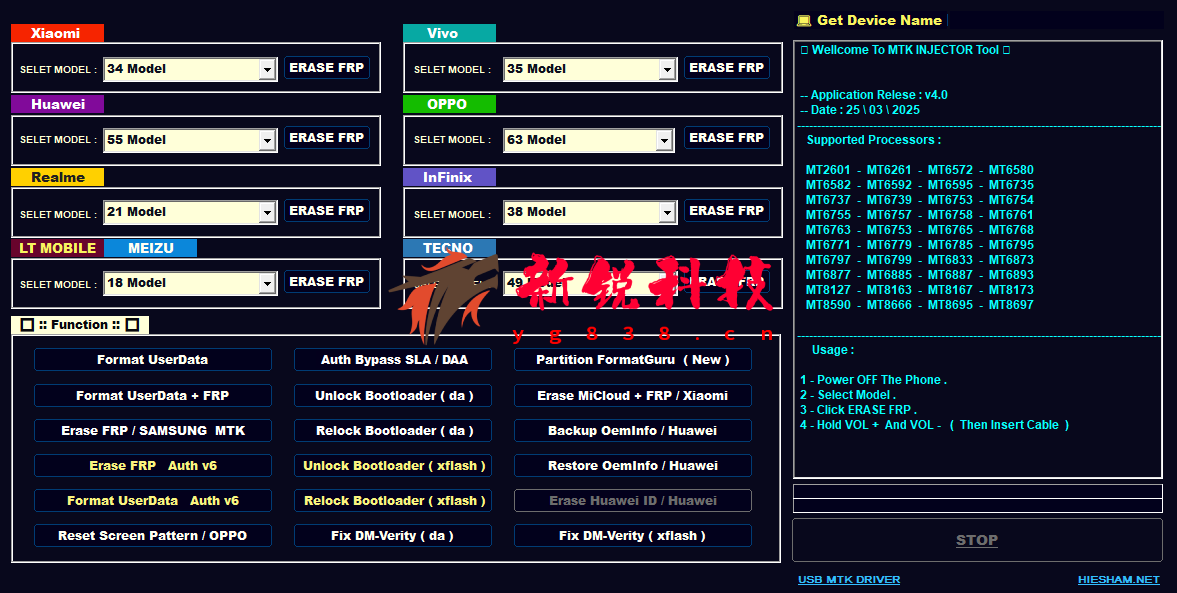Click 'Application Relese : v4.0' log line
The height and width of the screenshot is (593, 1177).
coord(874,95)
